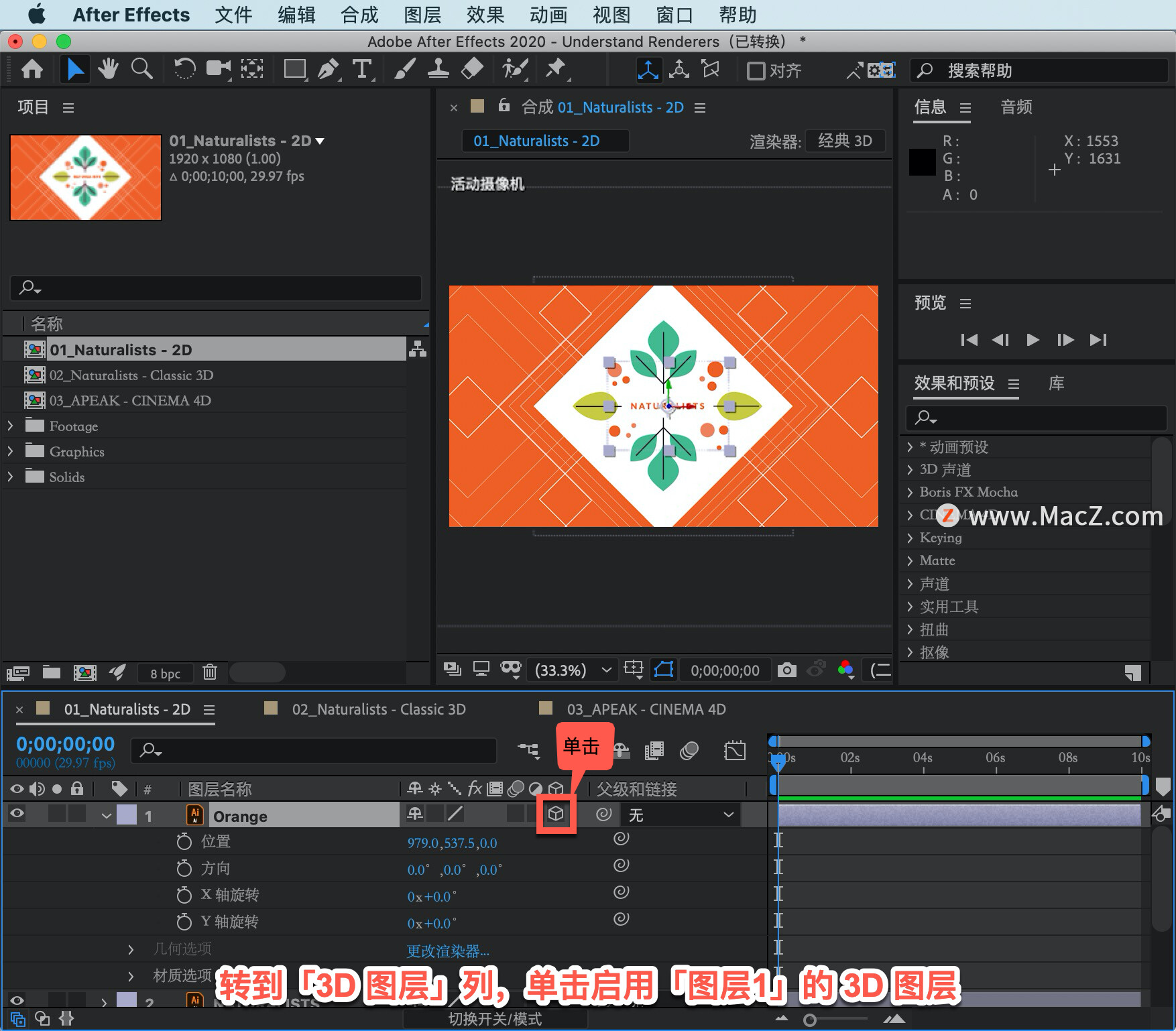Select the Pan Behind anchor point tool
The height and width of the screenshot is (1031, 1176).
(x=252, y=69)
